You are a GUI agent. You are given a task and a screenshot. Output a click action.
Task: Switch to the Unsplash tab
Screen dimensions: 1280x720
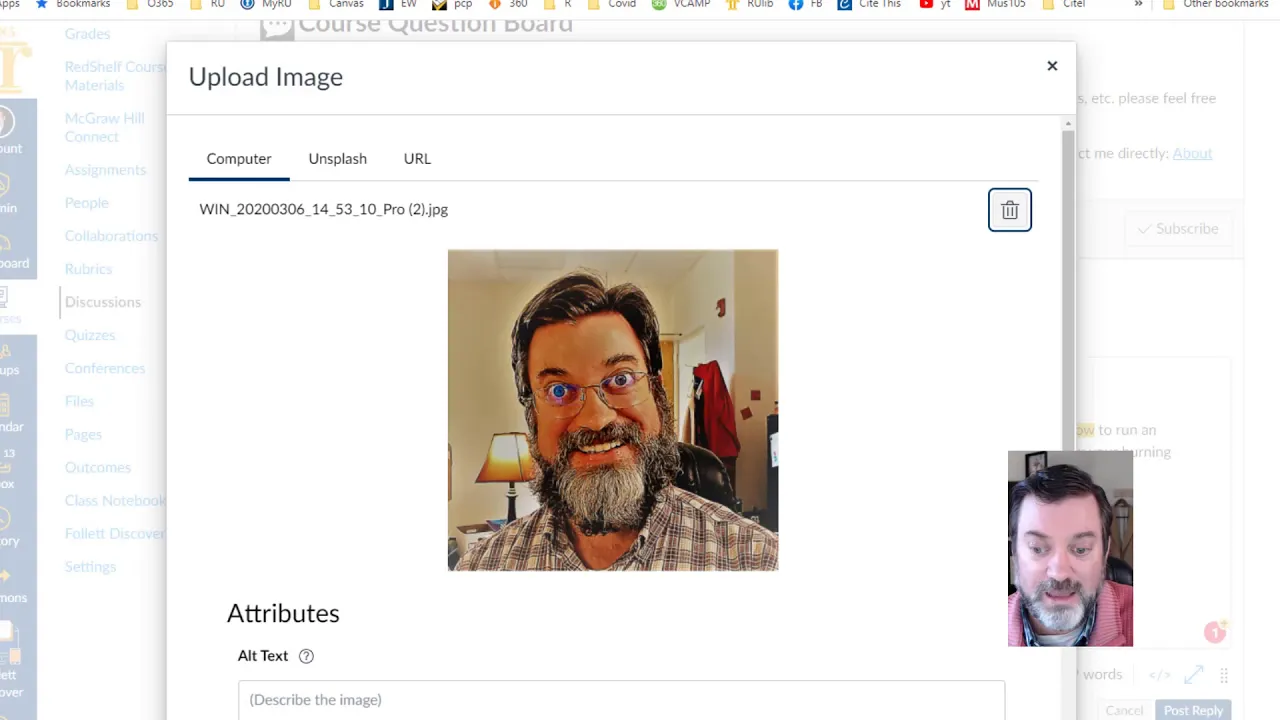[x=337, y=159]
